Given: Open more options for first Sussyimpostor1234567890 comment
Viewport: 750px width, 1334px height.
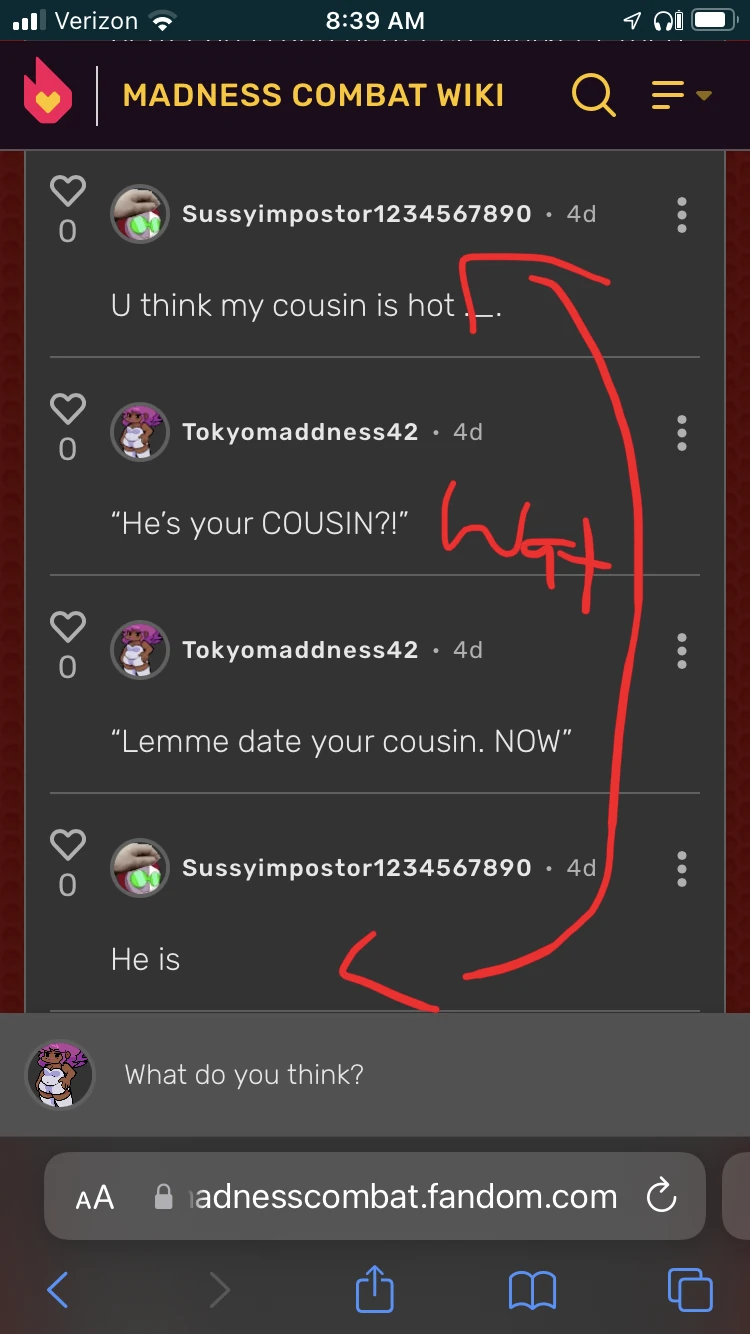Looking at the screenshot, I should (x=682, y=214).
